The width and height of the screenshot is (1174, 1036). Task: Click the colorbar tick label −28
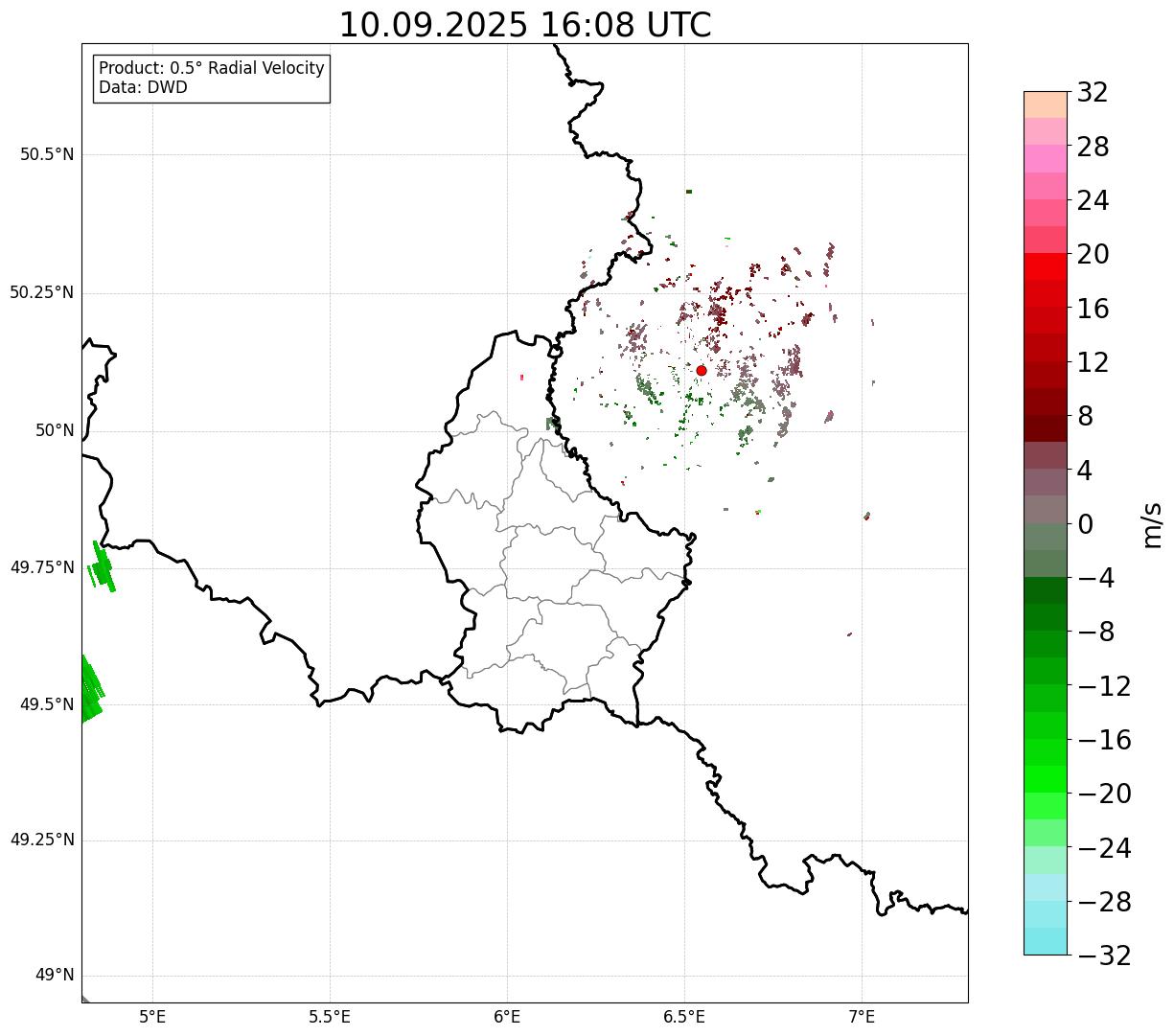(x=1104, y=902)
